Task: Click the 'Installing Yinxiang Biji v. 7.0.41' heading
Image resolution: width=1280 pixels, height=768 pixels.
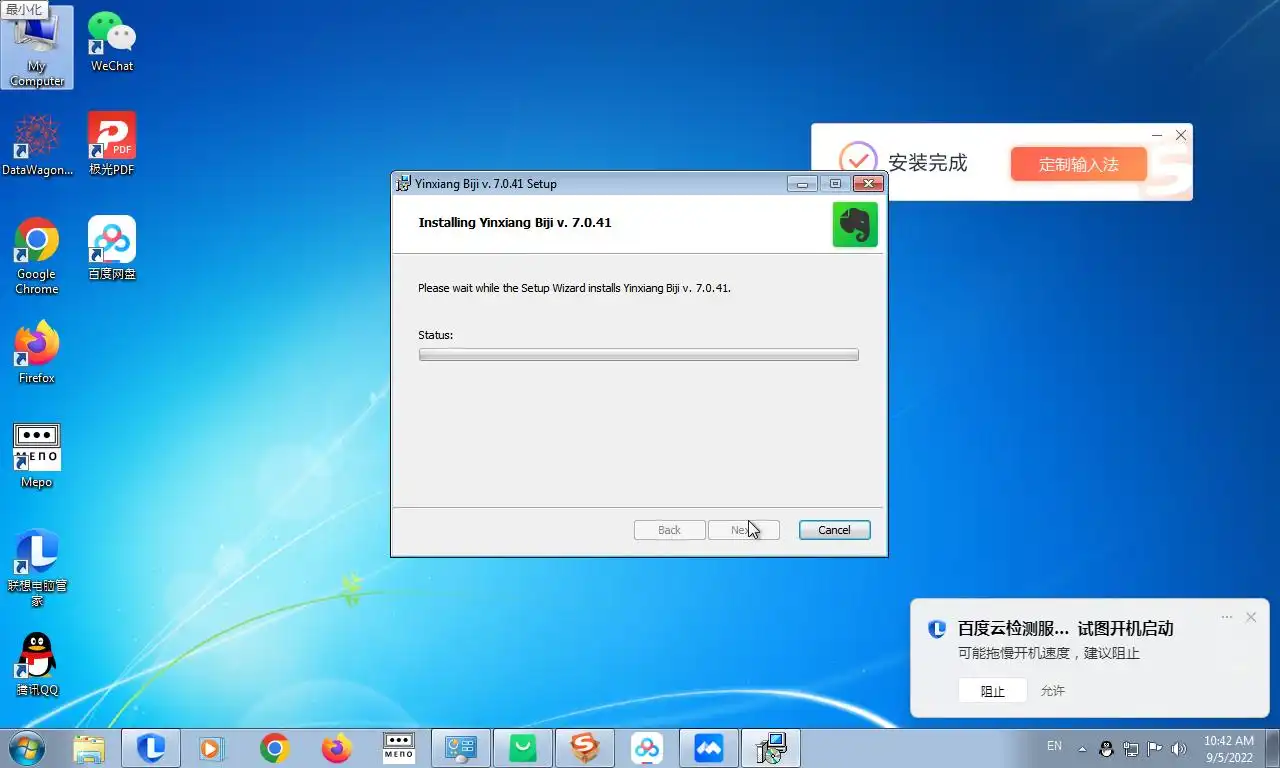Action: pyautogui.click(x=515, y=223)
